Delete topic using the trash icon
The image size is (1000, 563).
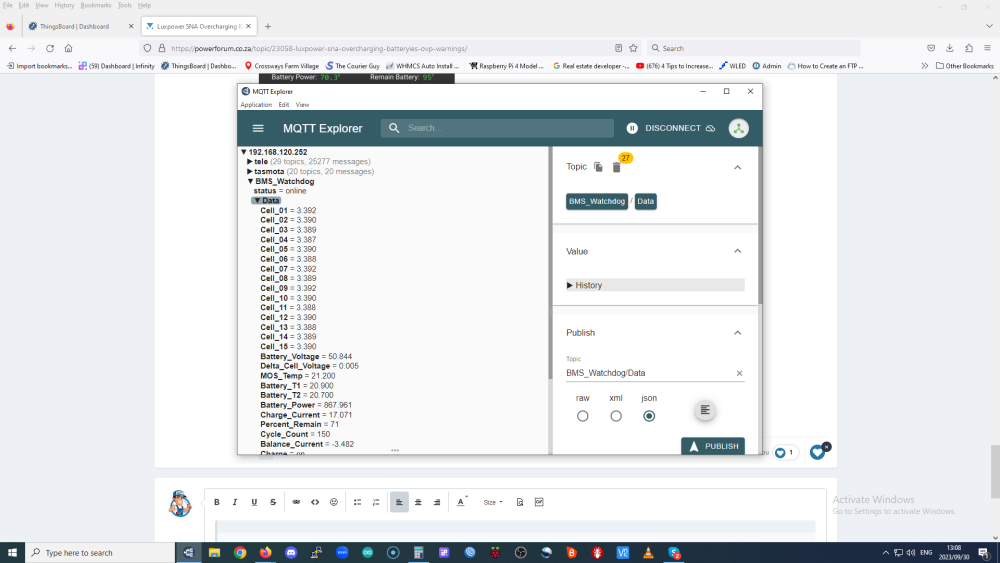[x=617, y=167]
